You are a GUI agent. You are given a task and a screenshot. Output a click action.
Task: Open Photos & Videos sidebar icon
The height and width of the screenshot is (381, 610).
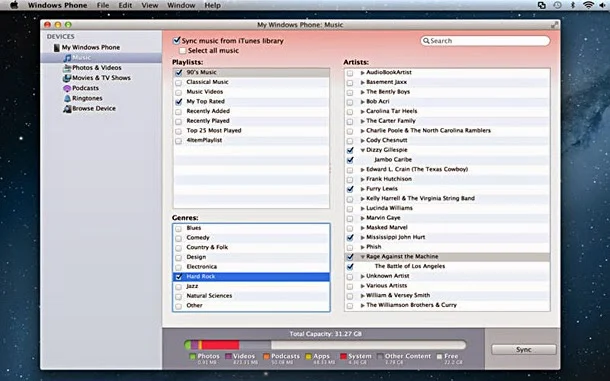(x=67, y=68)
